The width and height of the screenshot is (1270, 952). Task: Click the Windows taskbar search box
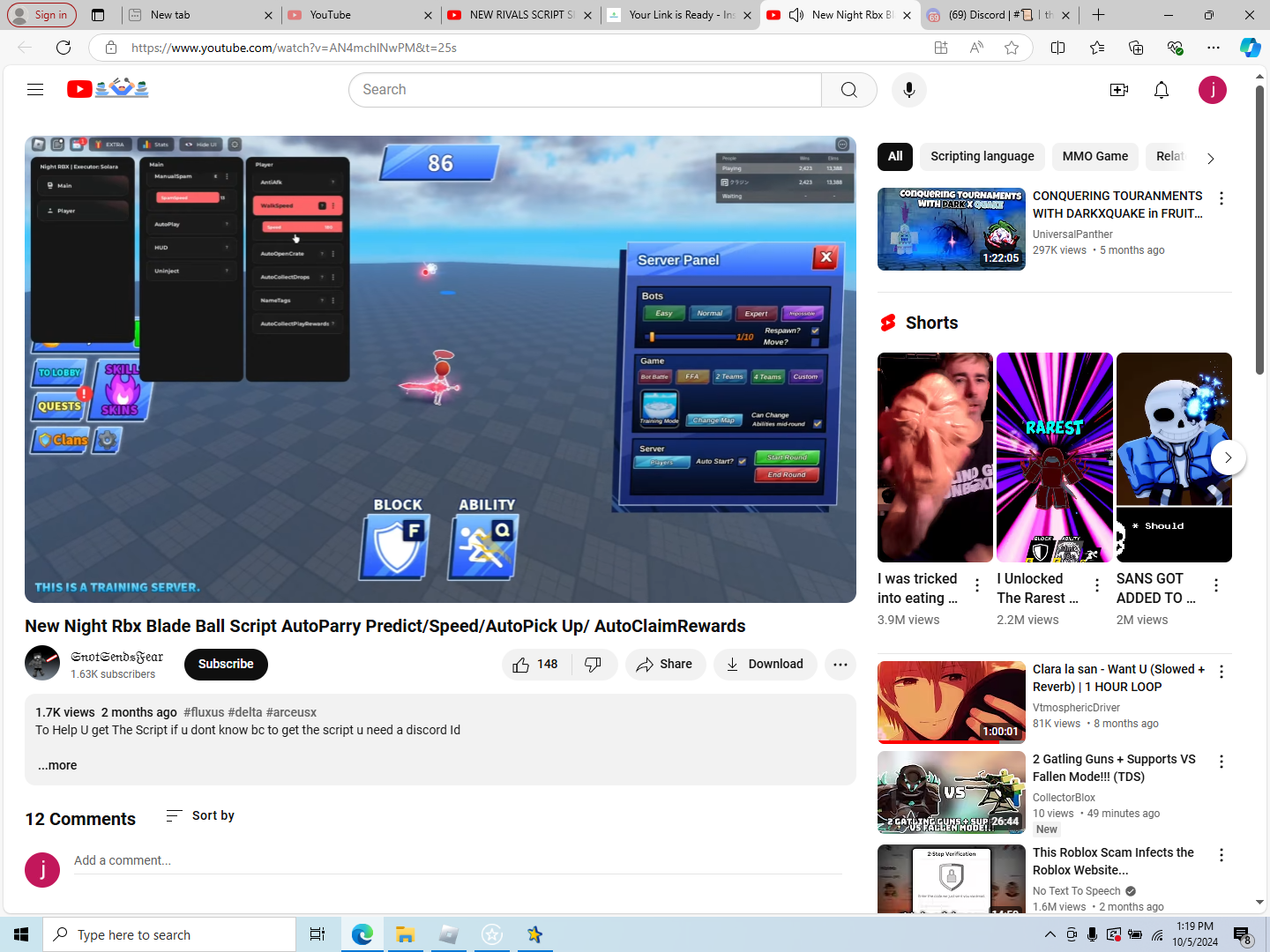tap(169, 934)
